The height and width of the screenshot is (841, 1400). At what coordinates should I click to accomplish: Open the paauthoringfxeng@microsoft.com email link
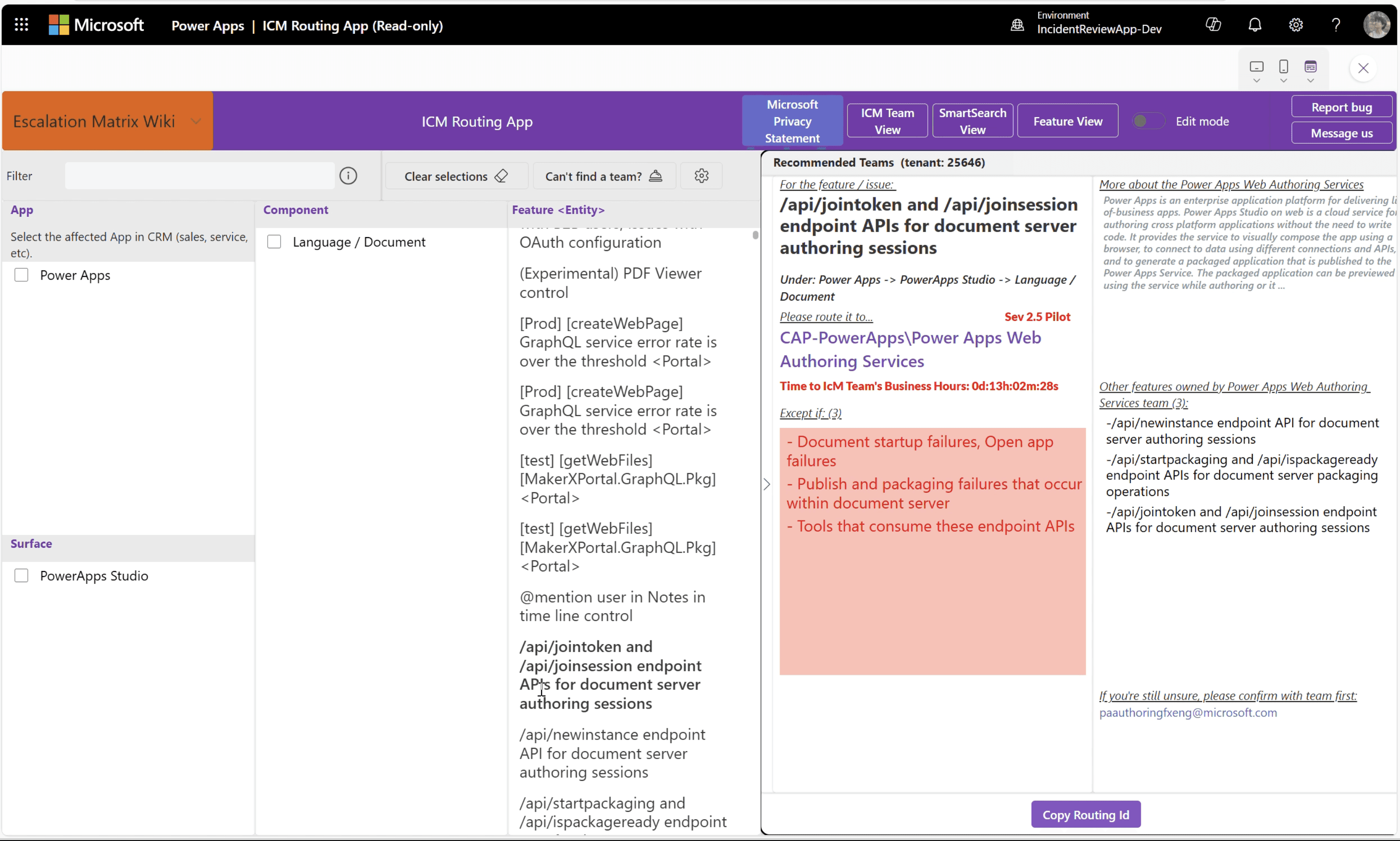click(x=1188, y=712)
